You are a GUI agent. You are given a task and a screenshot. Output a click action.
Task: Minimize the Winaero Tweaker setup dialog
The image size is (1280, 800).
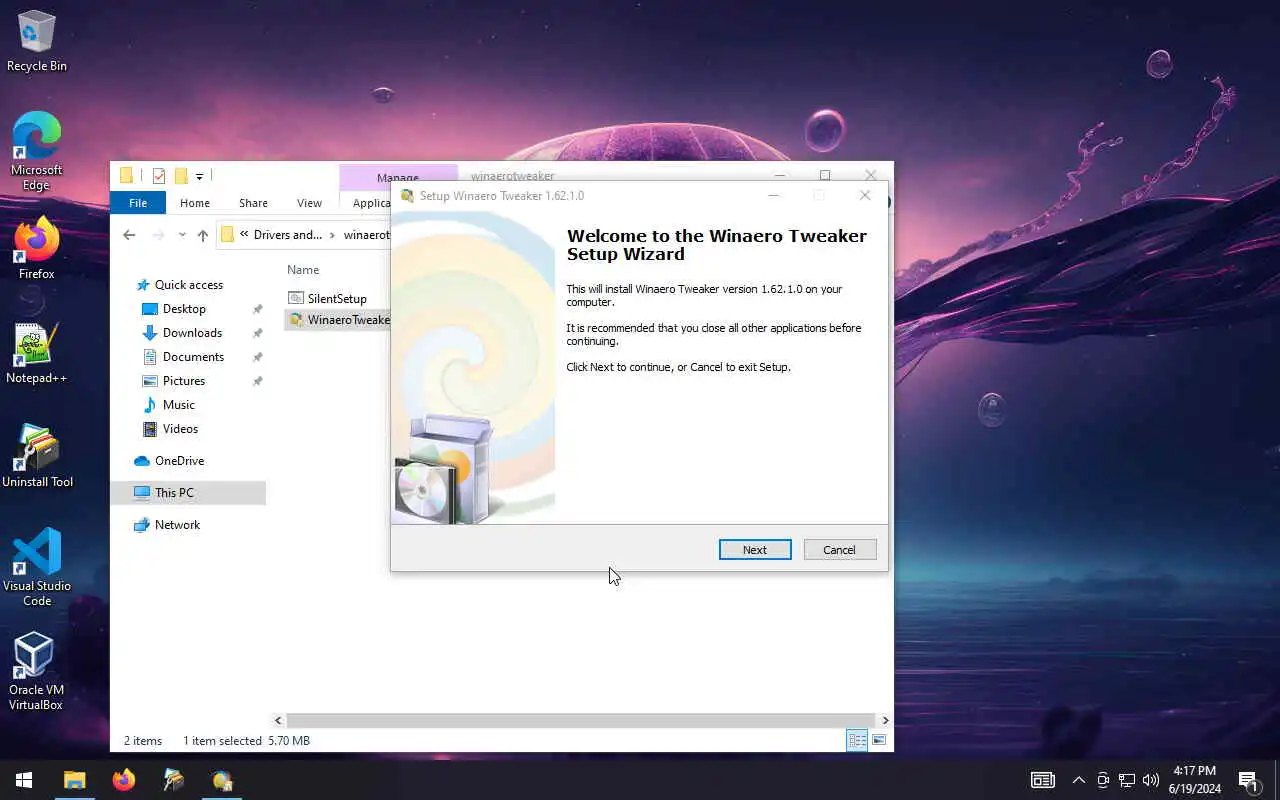point(775,195)
